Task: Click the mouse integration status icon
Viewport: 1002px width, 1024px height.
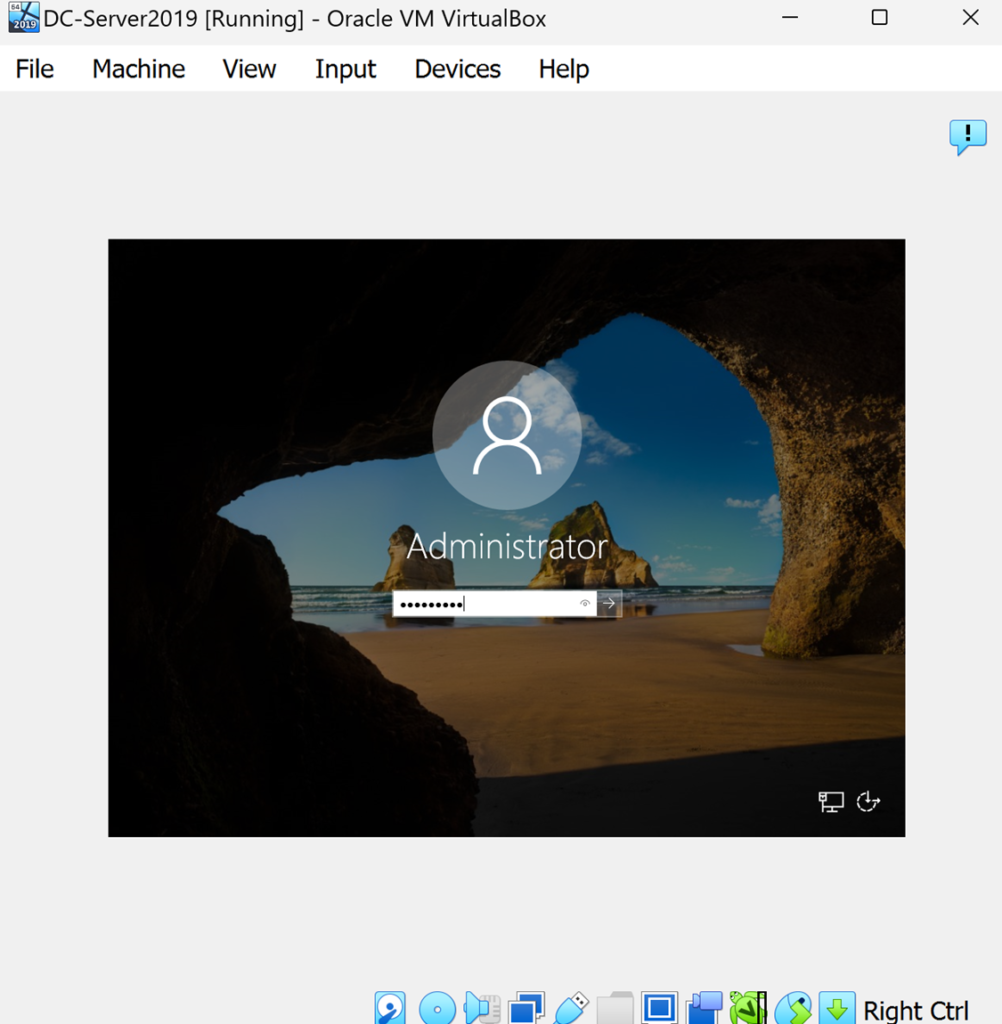Action: pyautogui.click(x=793, y=1008)
